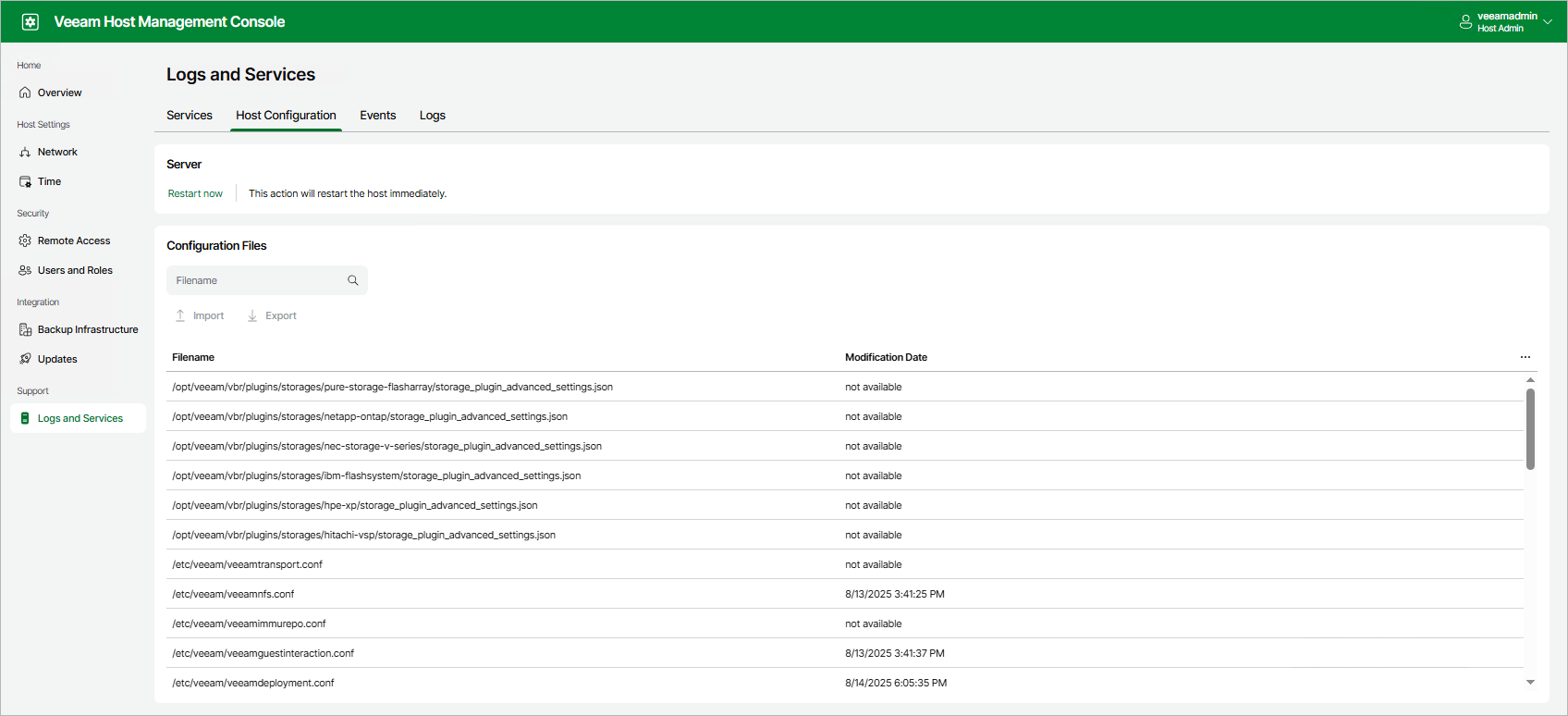The width and height of the screenshot is (1568, 716).
Task: Click the date 8/14/2025 6:05:35 PM
Action: pyautogui.click(x=896, y=683)
